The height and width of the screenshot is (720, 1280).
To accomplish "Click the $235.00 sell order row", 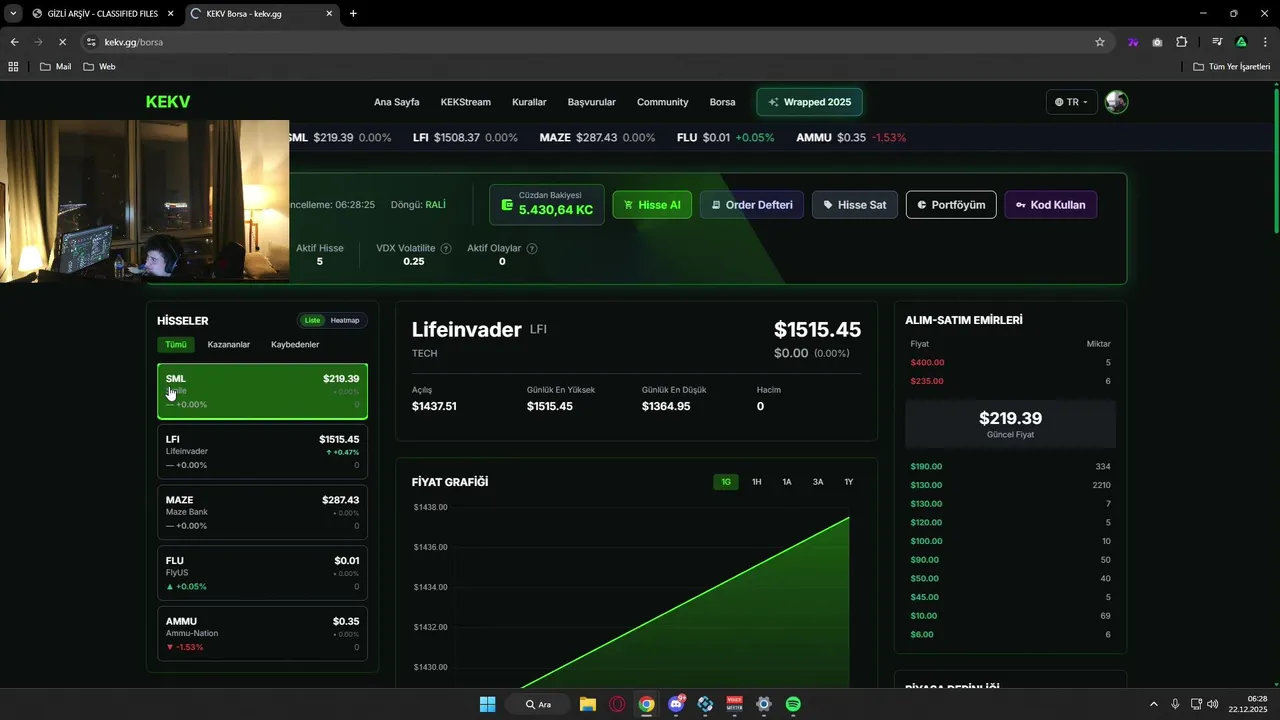I will (1010, 381).
